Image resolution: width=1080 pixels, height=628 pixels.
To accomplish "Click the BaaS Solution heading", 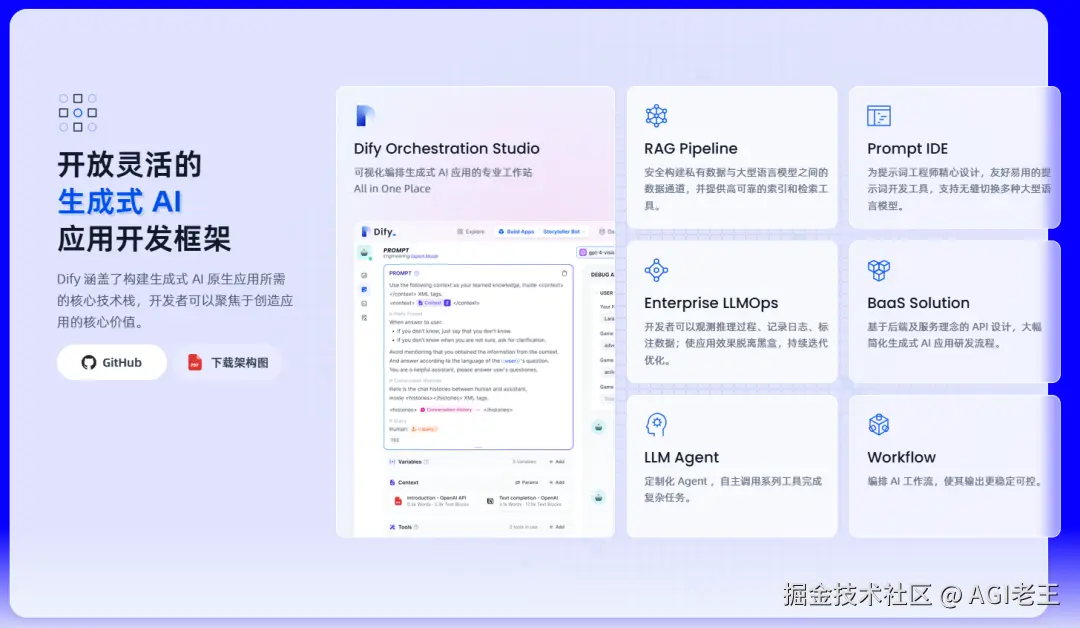I will click(918, 303).
